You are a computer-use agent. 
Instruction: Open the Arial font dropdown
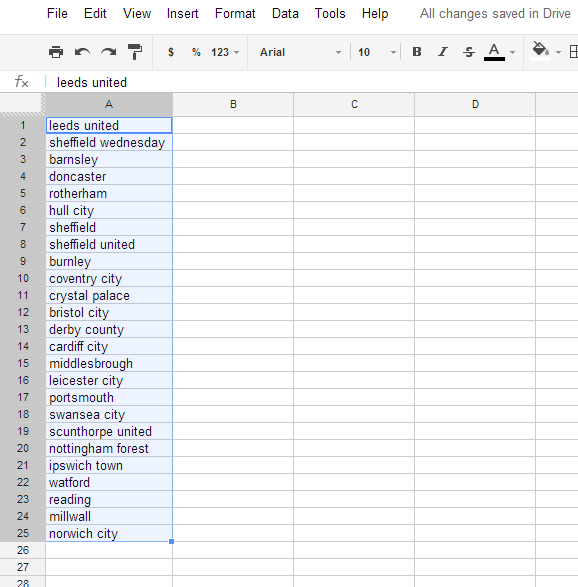(x=300, y=52)
